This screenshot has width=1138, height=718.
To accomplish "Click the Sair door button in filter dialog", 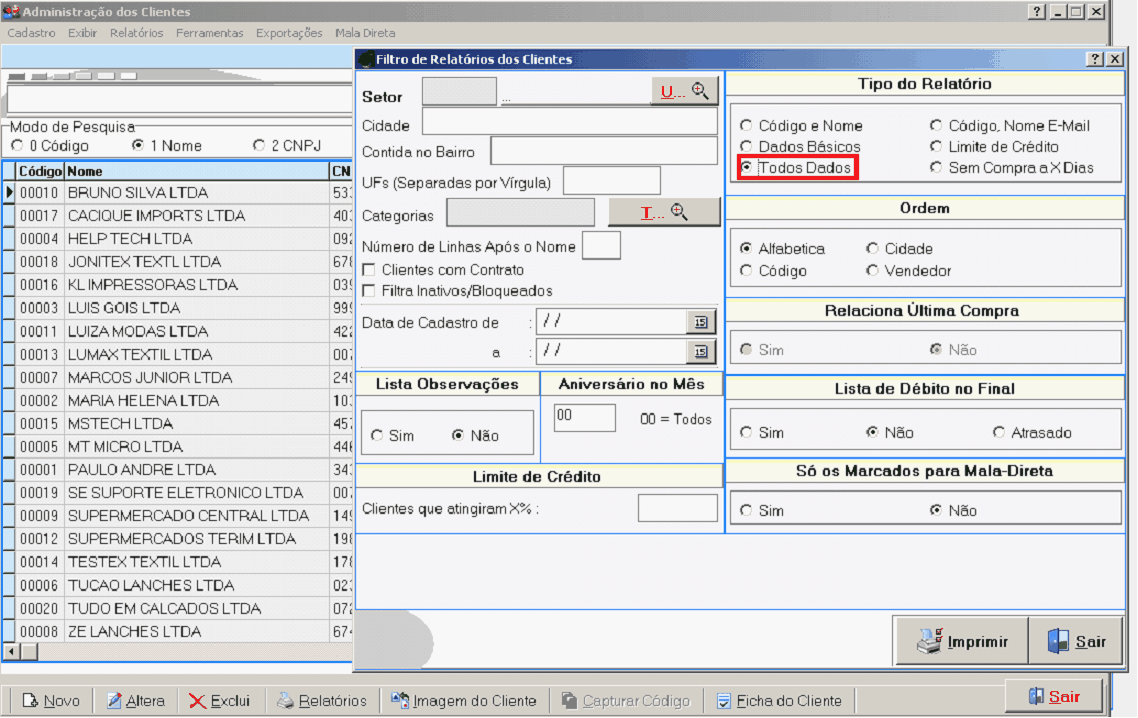I will 1078,641.
